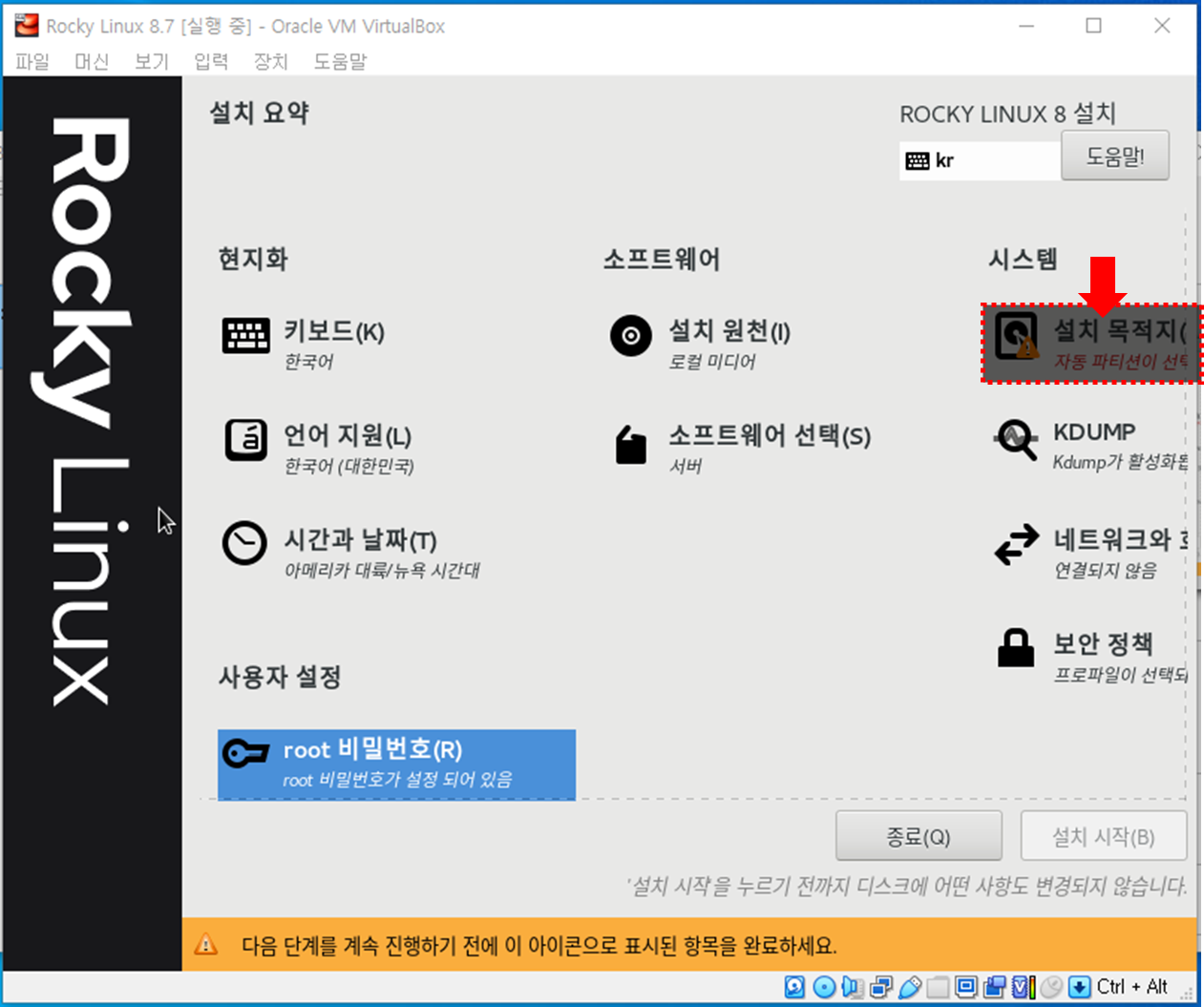Click the 사용자 설정 section heading
This screenshot has width=1204, height=1007.
[x=280, y=677]
